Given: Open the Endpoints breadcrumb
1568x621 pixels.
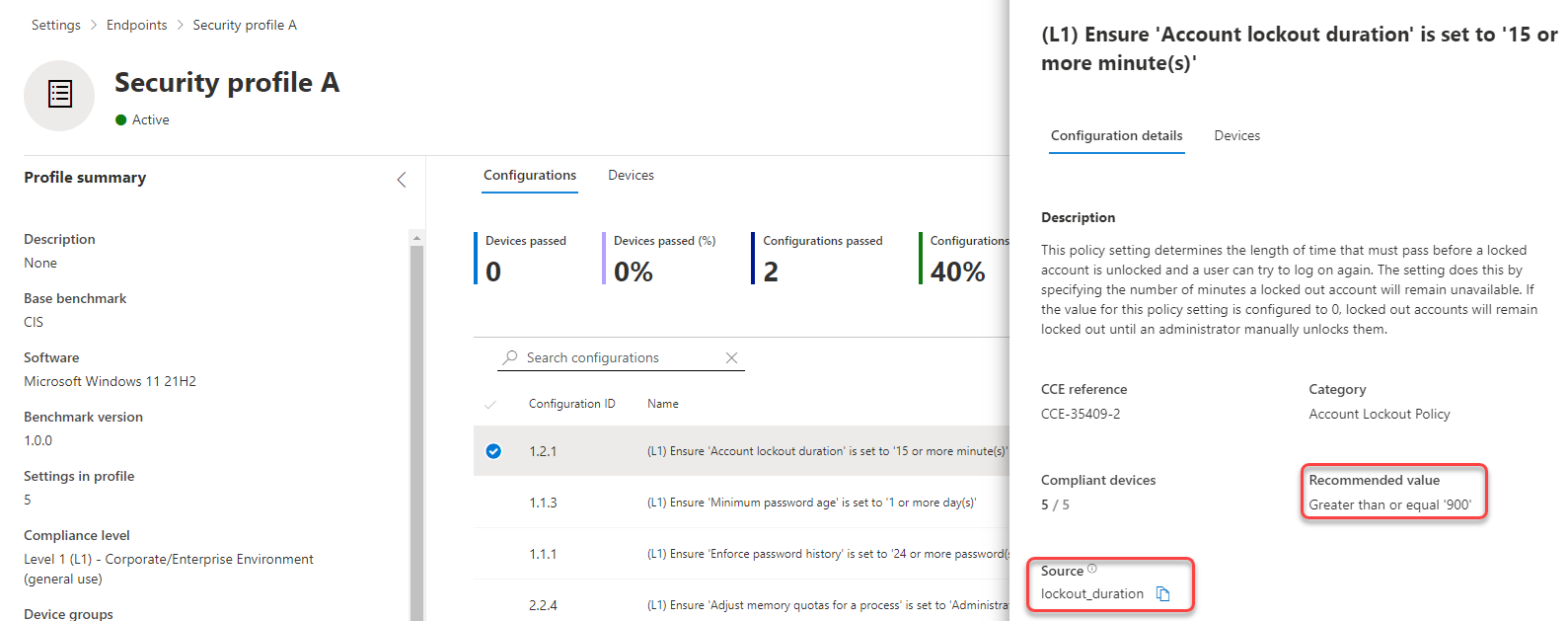Looking at the screenshot, I should click(136, 25).
